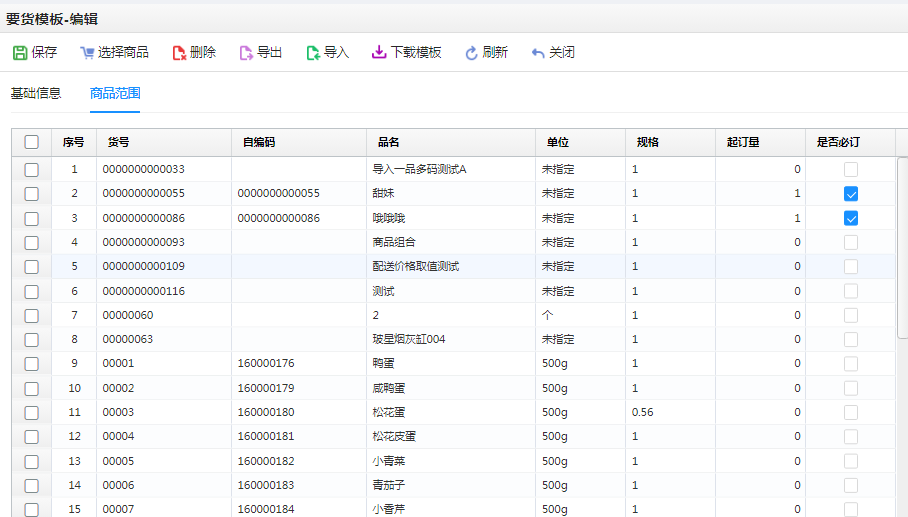Select the row checkbox for 配送价格取值测试

[32, 267]
